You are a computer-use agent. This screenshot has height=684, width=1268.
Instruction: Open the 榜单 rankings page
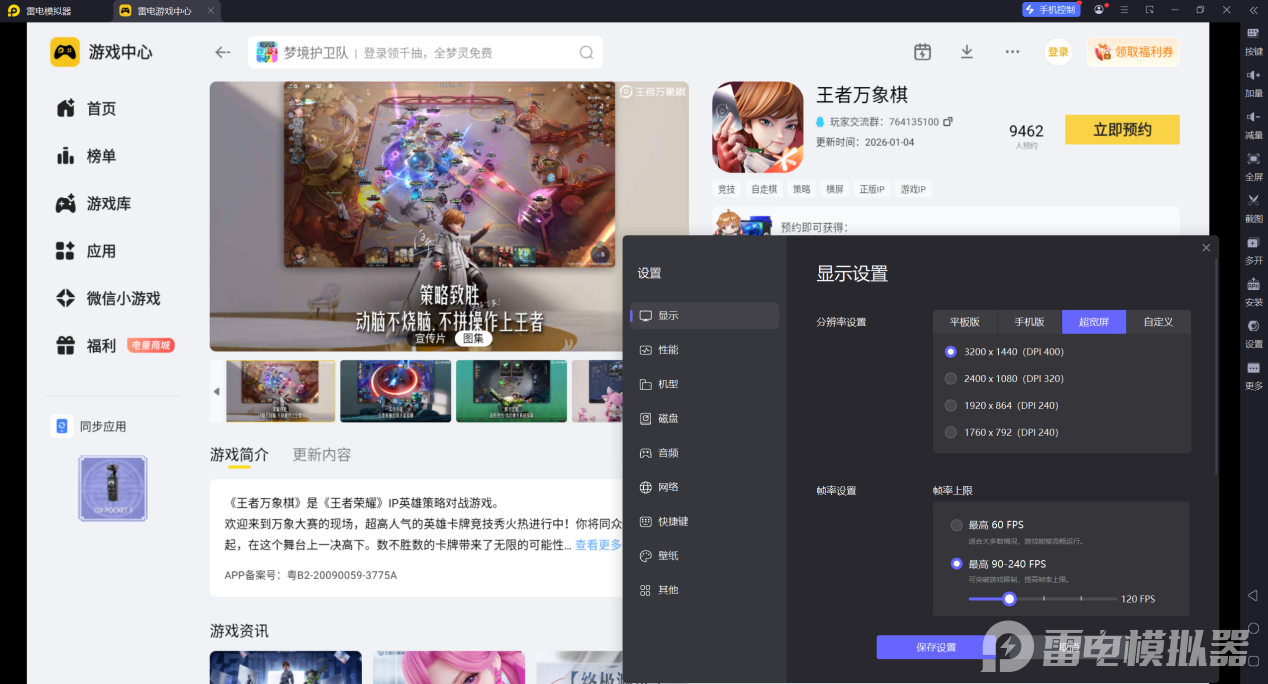tap(86, 156)
